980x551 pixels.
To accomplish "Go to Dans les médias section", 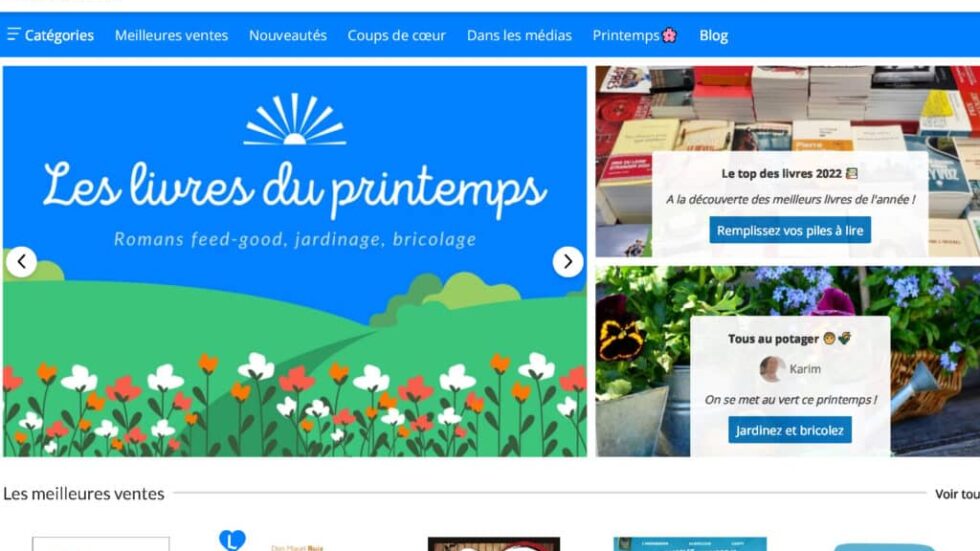I will tap(519, 36).
